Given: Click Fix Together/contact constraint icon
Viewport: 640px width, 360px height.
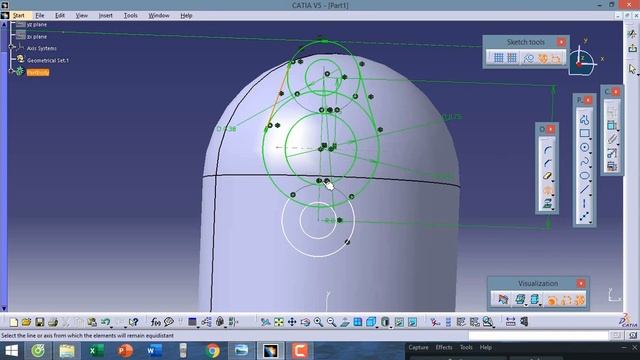Looking at the screenshot, I should click(x=611, y=139).
